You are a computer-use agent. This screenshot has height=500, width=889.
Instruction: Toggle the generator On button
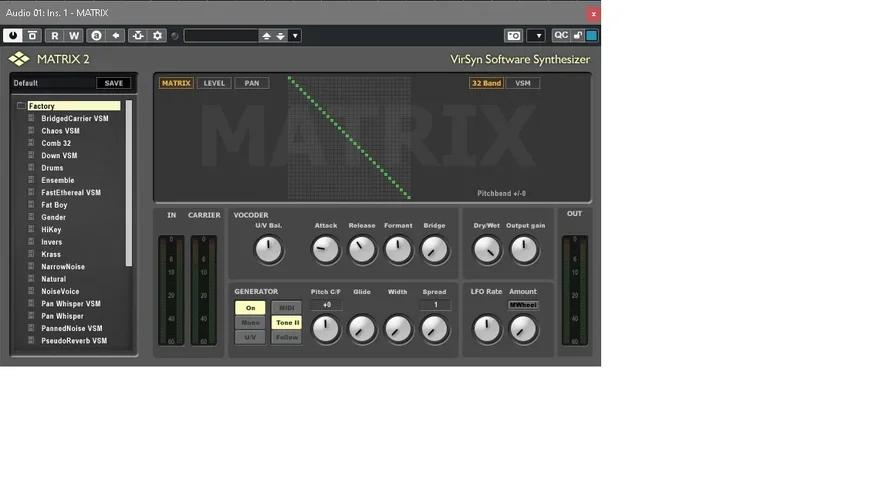(250, 308)
